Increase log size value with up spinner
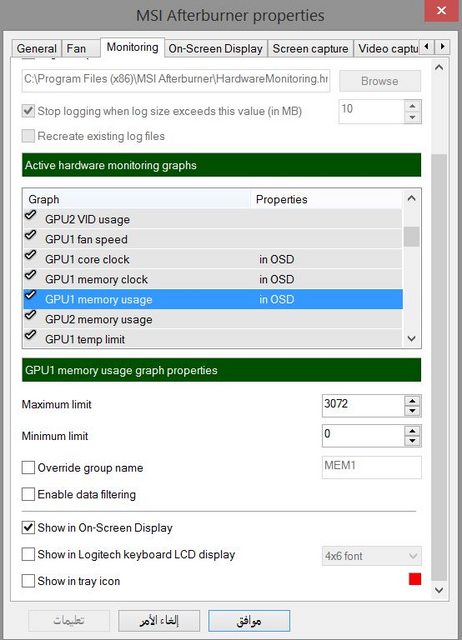462x640 pixels. pyautogui.click(x=412, y=106)
